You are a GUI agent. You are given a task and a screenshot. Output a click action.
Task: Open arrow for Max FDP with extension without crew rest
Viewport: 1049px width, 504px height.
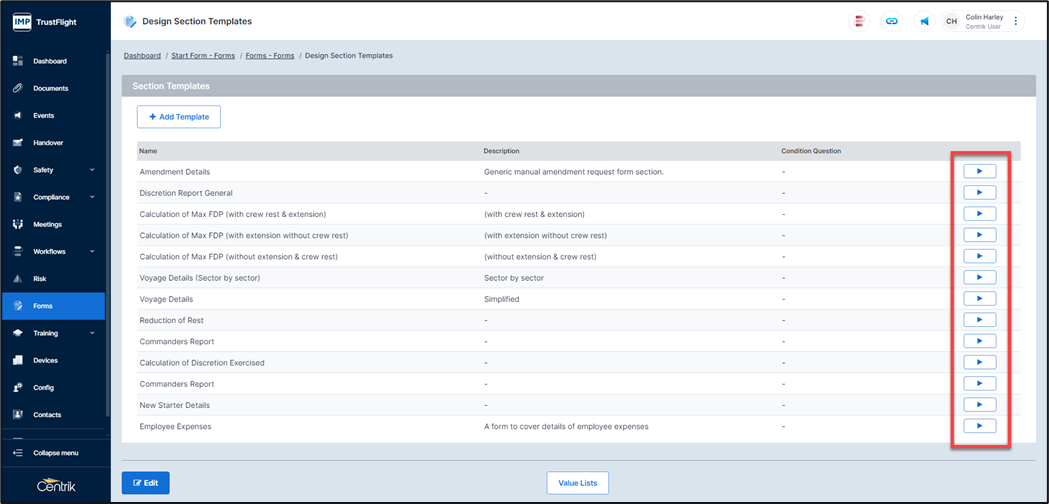(979, 235)
